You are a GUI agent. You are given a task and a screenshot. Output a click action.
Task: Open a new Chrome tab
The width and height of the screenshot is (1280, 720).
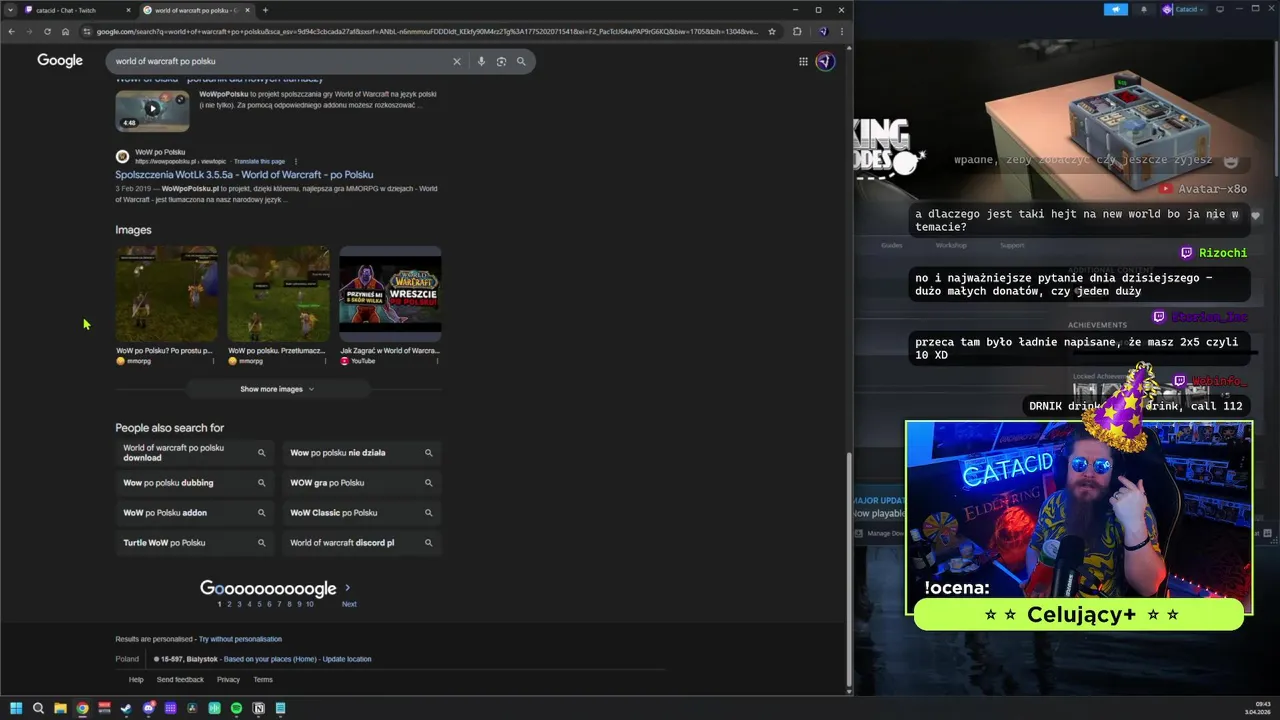[x=265, y=10]
